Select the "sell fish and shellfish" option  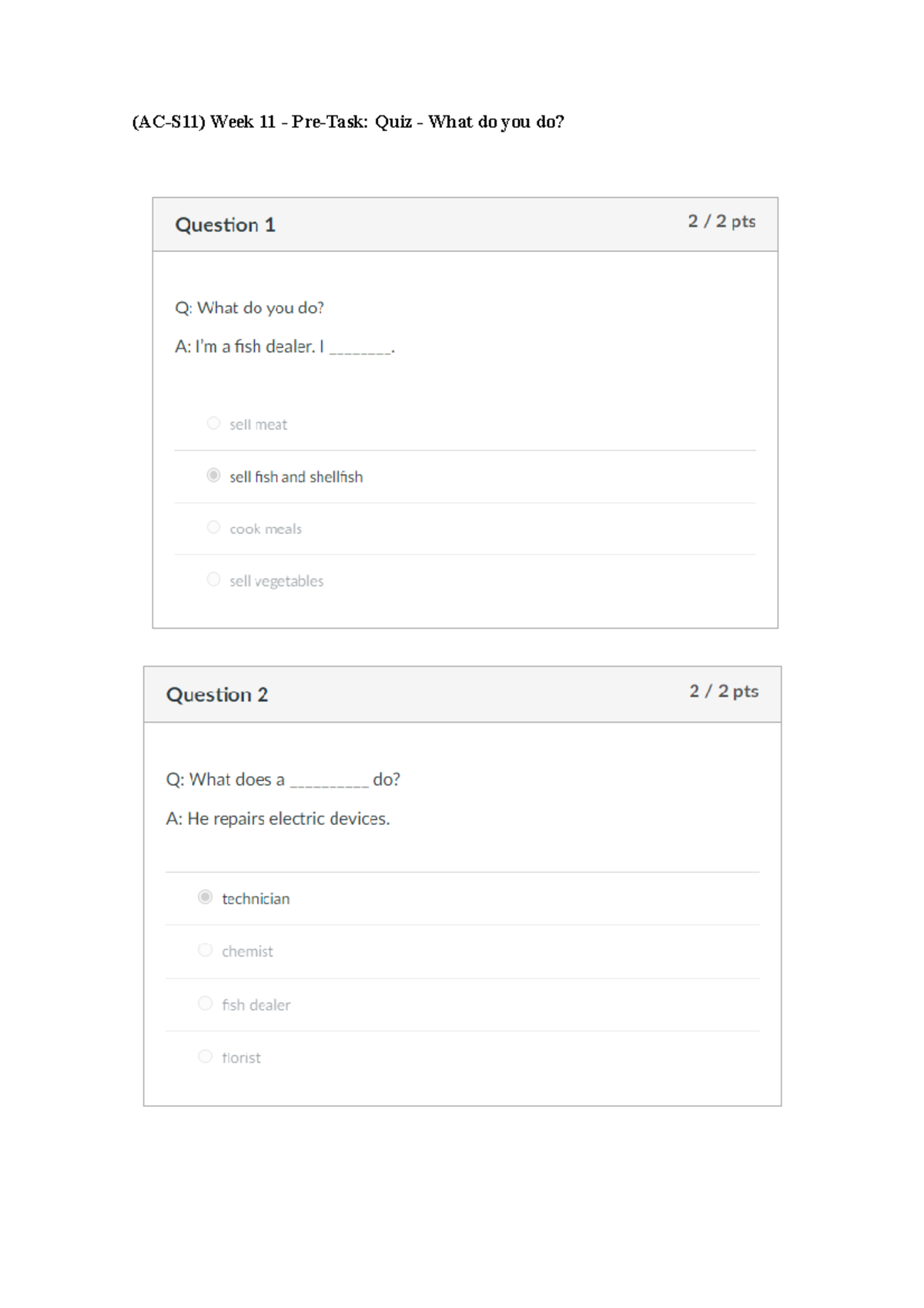[214, 476]
